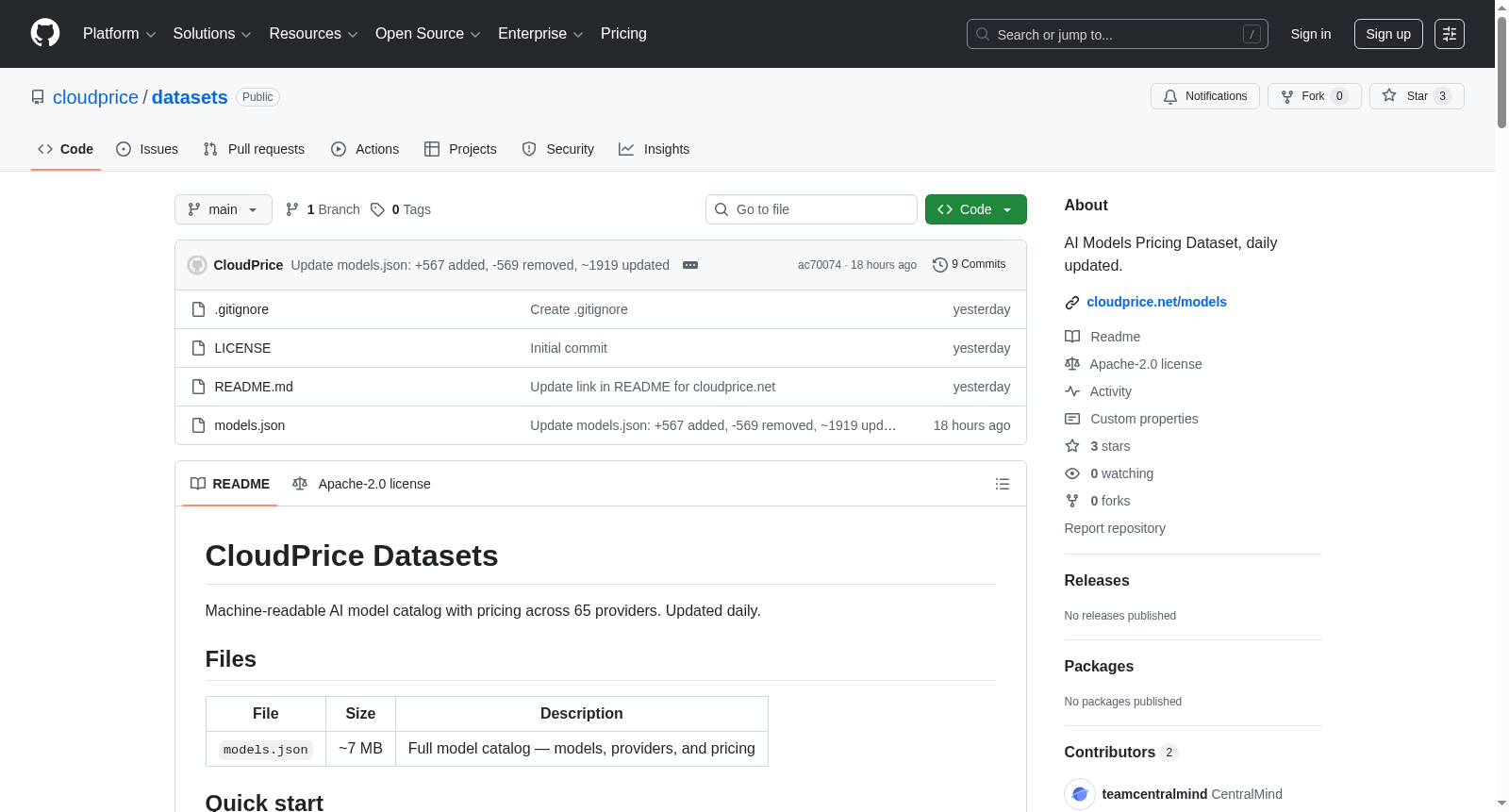
Task: Select the Apache-2.0 license tab
Action: click(x=361, y=484)
